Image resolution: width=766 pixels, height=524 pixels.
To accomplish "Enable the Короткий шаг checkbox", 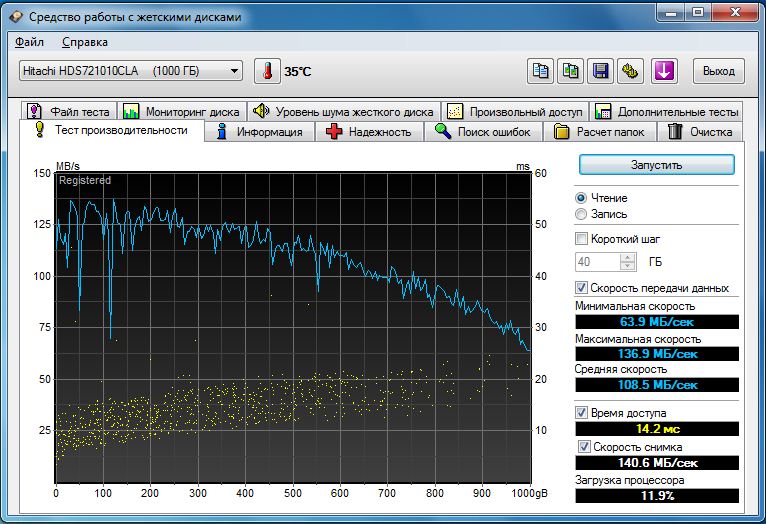I will pyautogui.click(x=582, y=239).
